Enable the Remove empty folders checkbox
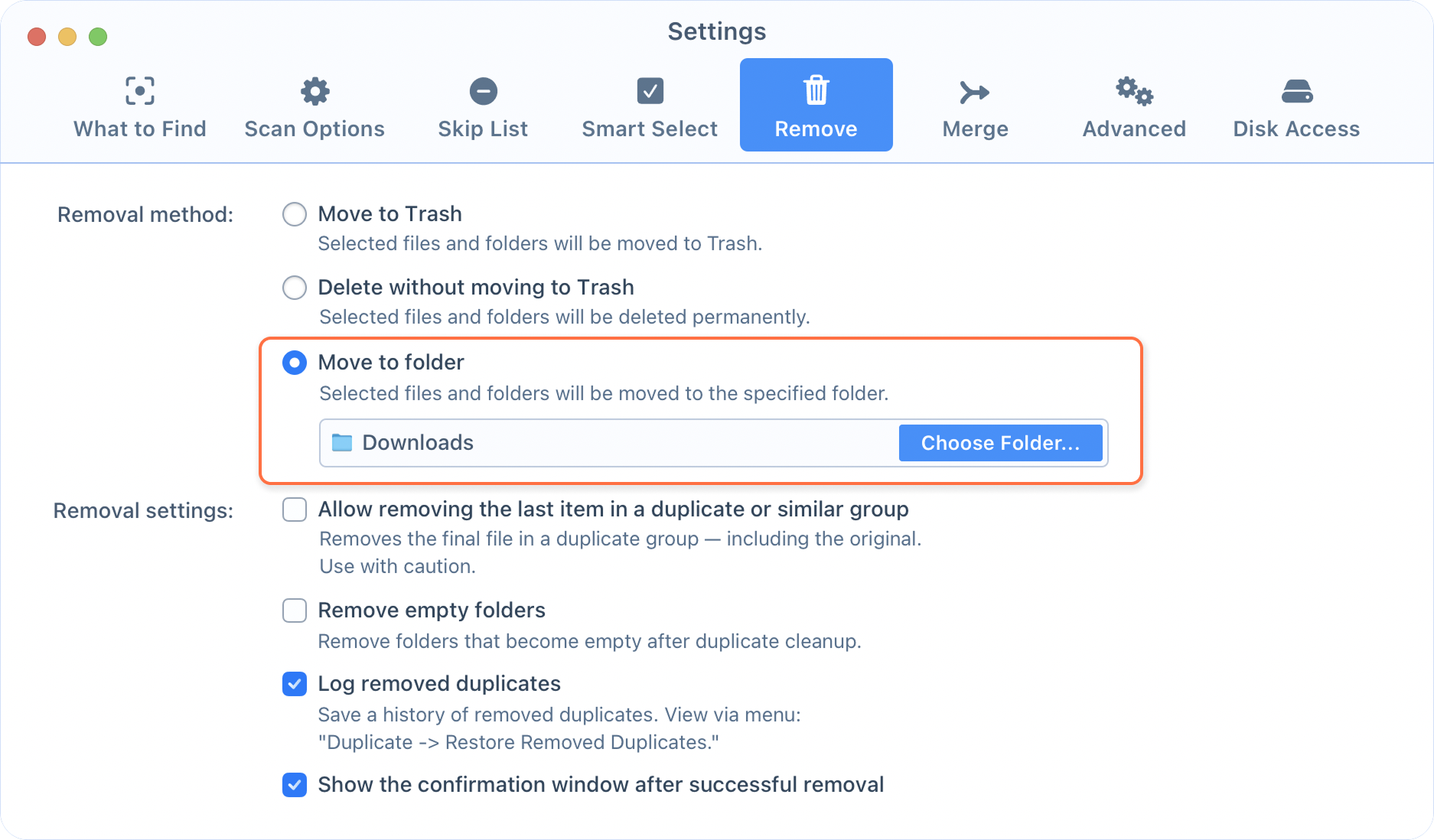This screenshot has height=840, width=1434. tap(295, 610)
